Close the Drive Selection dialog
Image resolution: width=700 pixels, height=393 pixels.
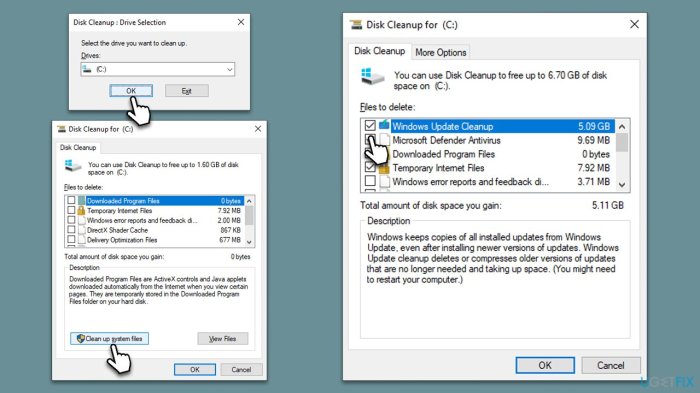[241, 22]
